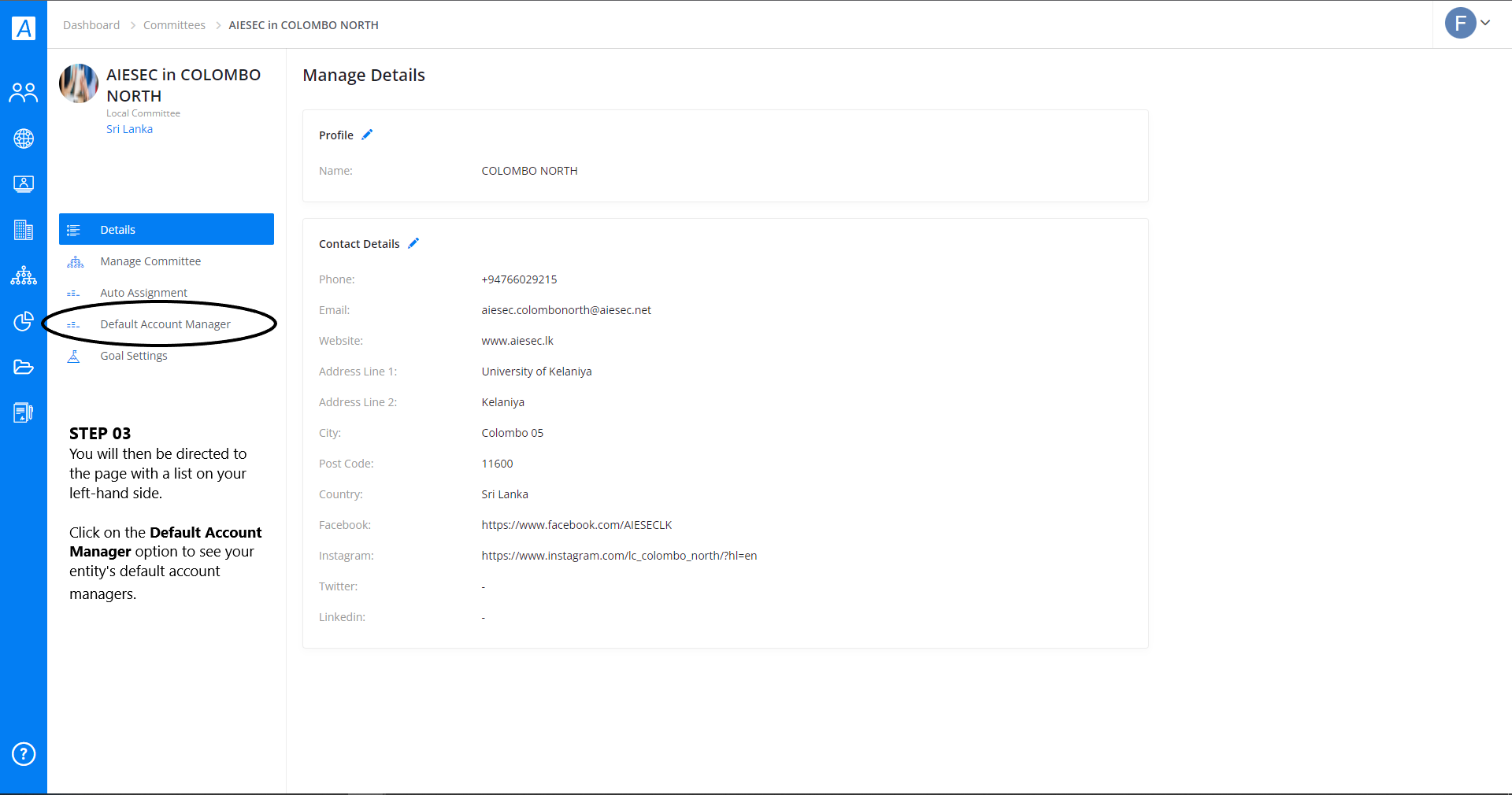Click the city value Colombo 05
The height and width of the screenshot is (795, 1512).
[512, 433]
